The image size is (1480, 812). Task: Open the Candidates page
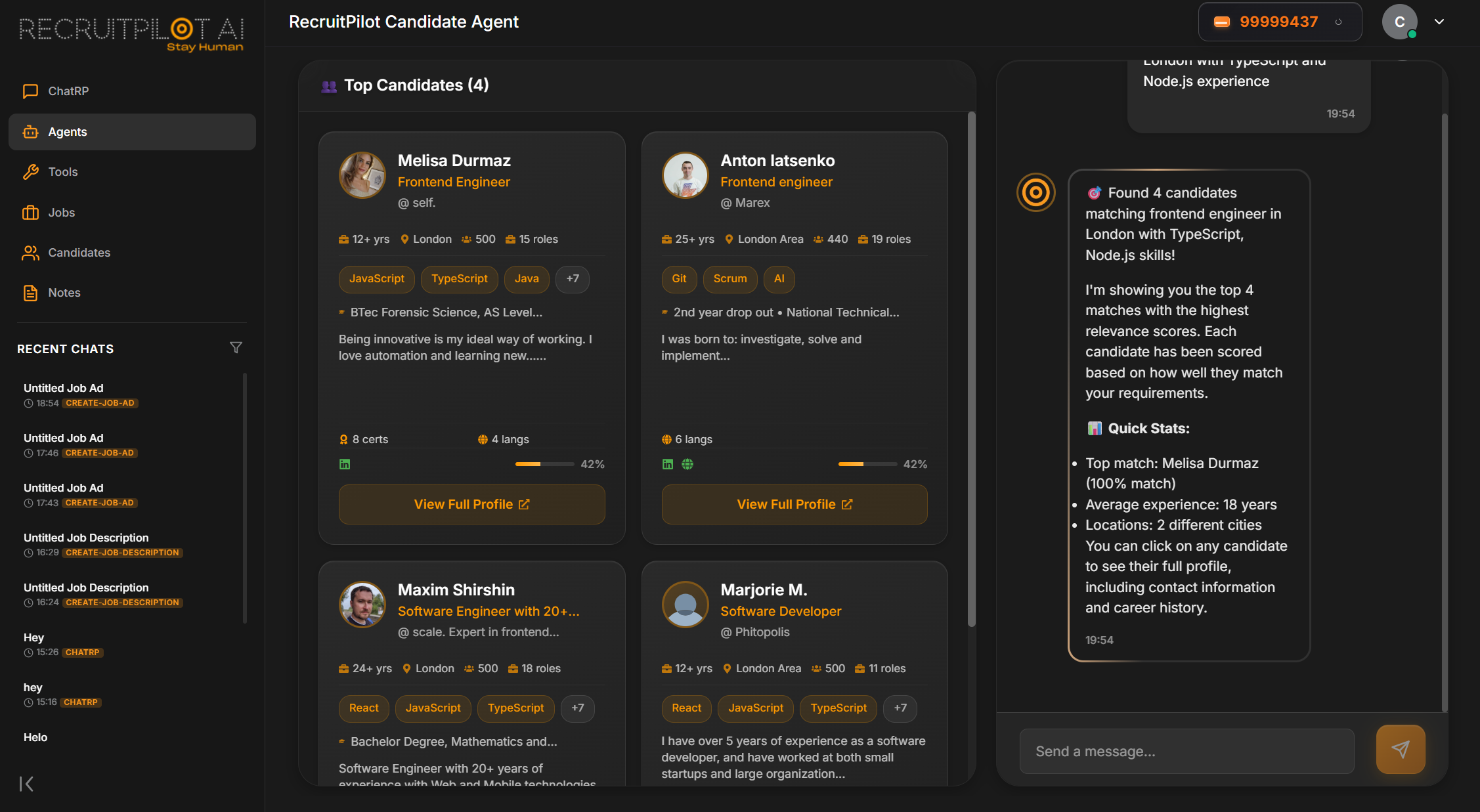pyautogui.click(x=132, y=253)
